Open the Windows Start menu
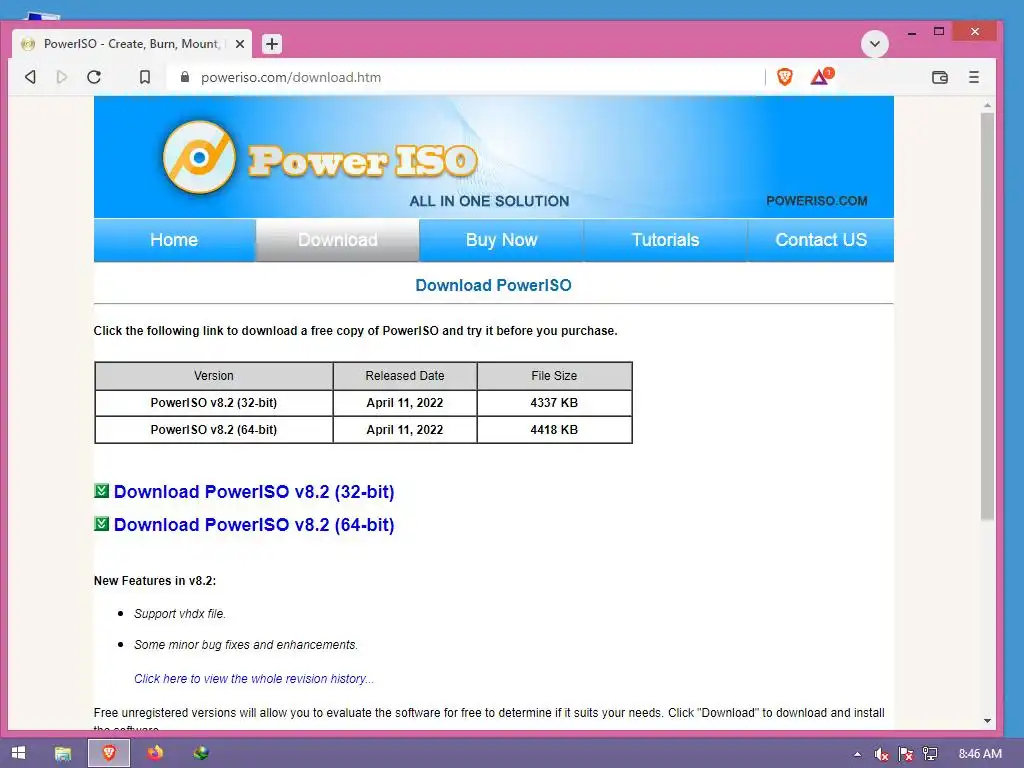The width and height of the screenshot is (1024, 768). click(18, 753)
